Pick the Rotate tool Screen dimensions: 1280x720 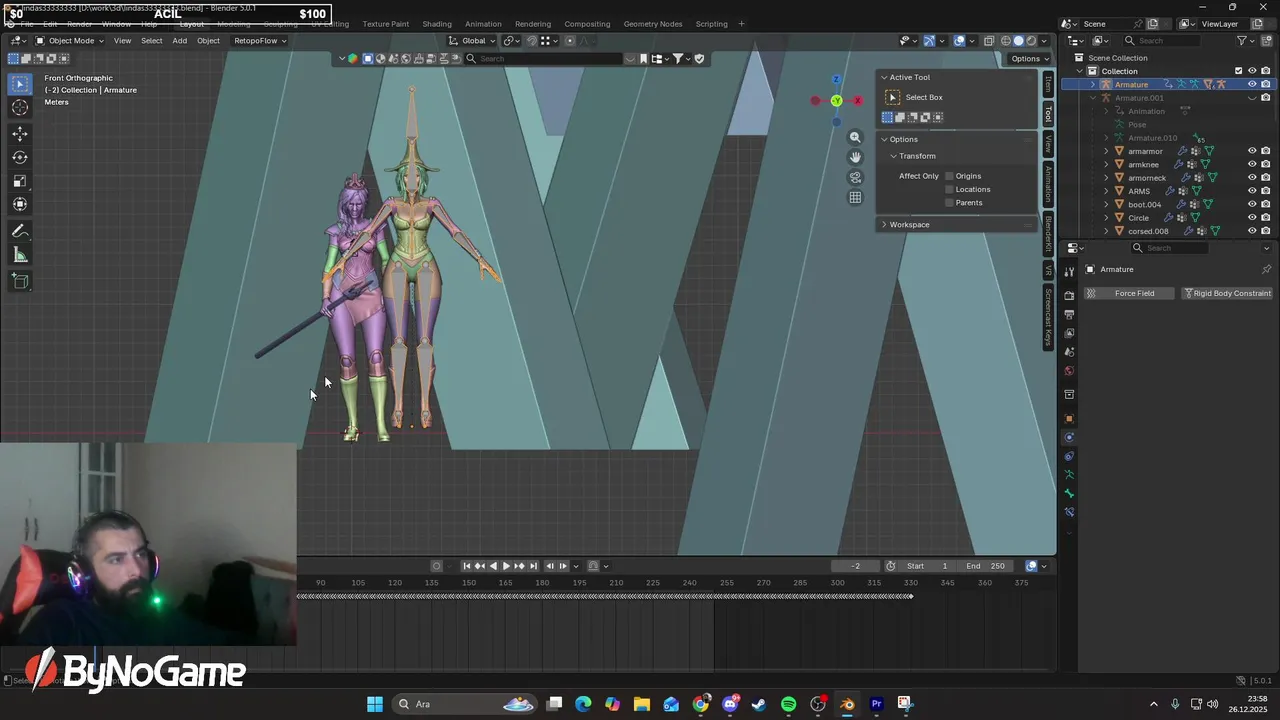click(20, 157)
